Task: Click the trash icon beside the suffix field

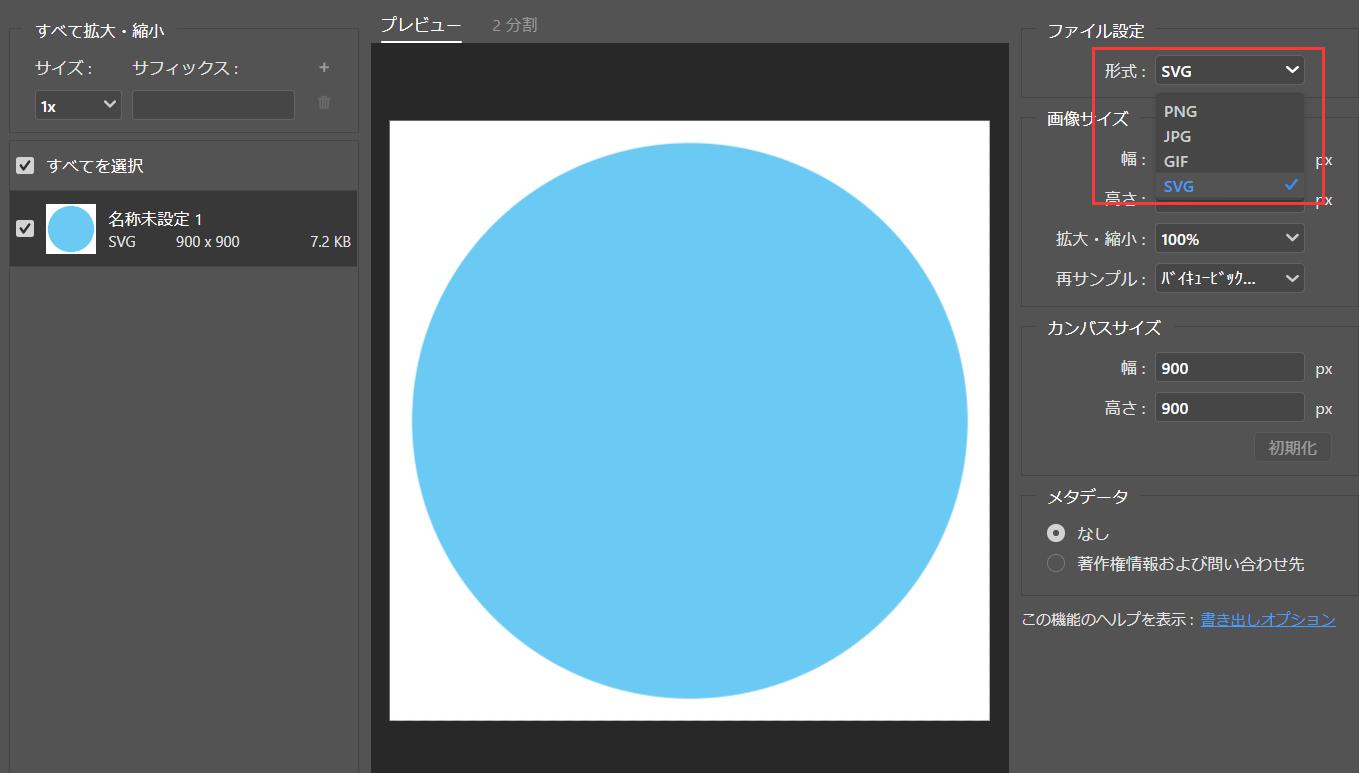Action: click(x=324, y=103)
